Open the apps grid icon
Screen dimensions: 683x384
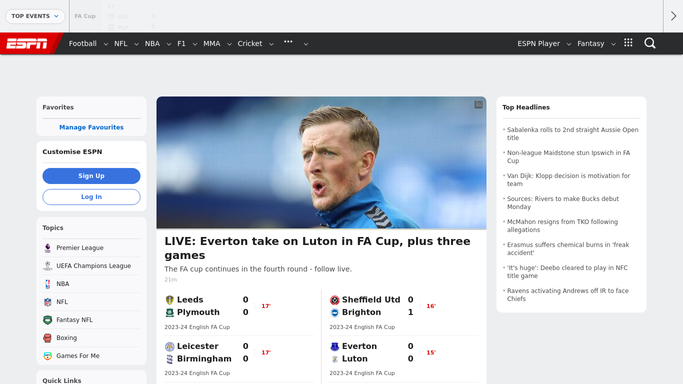point(628,43)
